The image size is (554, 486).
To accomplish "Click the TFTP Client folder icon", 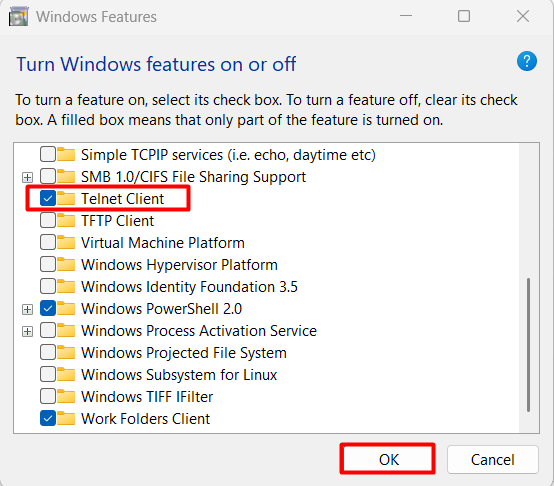I will point(66,220).
